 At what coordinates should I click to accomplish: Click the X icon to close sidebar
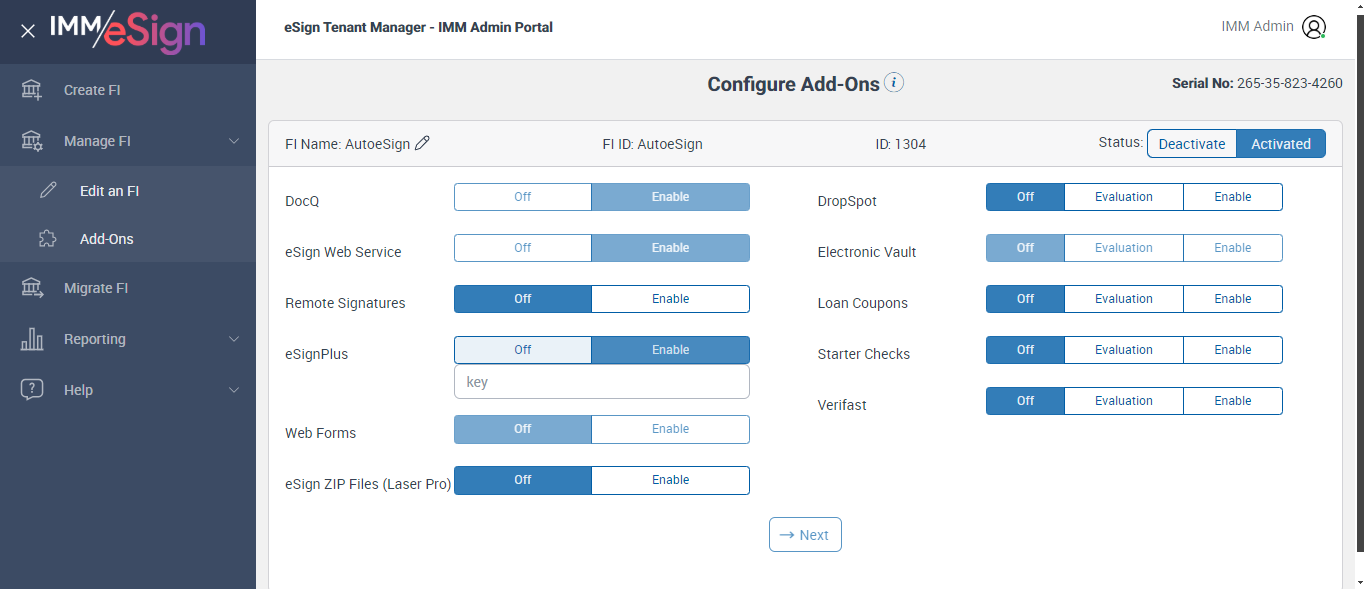pyautogui.click(x=28, y=31)
